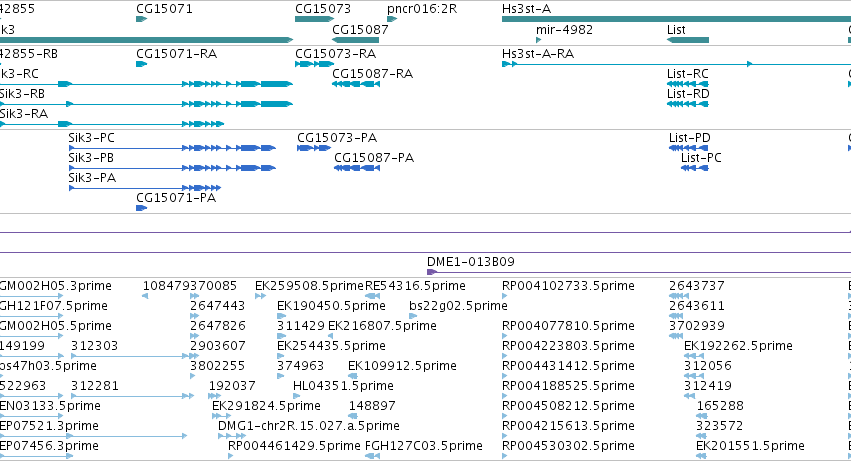Image resolution: width=851 pixels, height=461 pixels.
Task: Click the Hs3st-A-RA transcript label
Action: tap(538, 54)
